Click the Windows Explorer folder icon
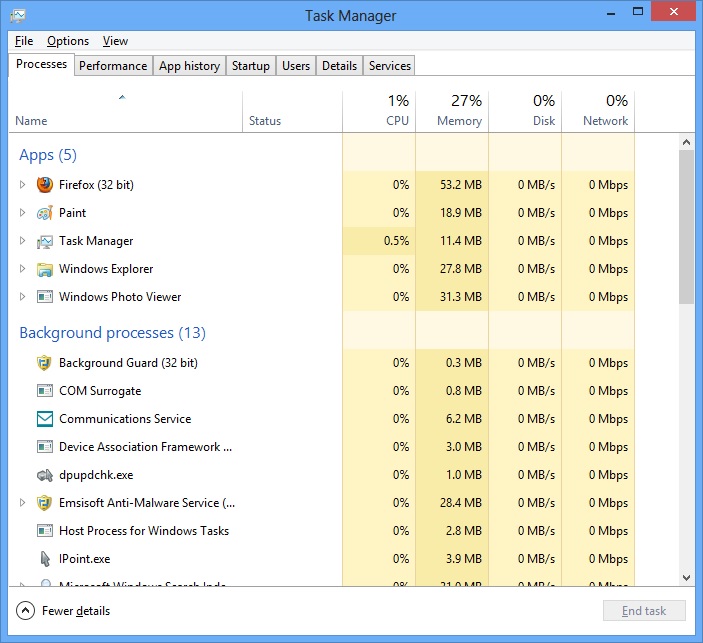The height and width of the screenshot is (643, 703). (44, 269)
